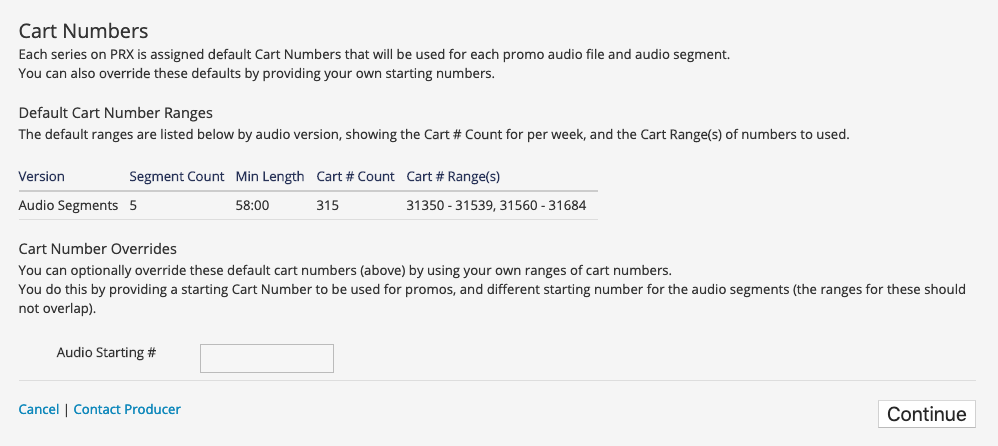Click the Cart # Count column header
Viewport: 998px width, 446px height.
coord(355,177)
